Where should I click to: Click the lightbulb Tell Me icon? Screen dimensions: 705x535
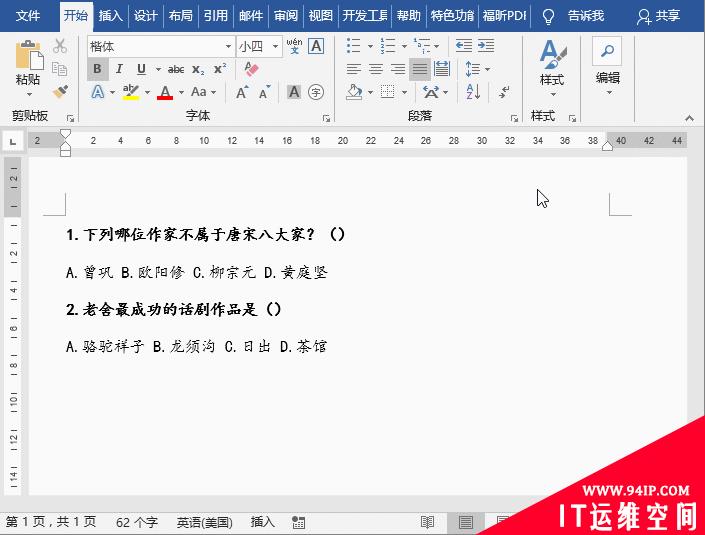click(x=548, y=17)
